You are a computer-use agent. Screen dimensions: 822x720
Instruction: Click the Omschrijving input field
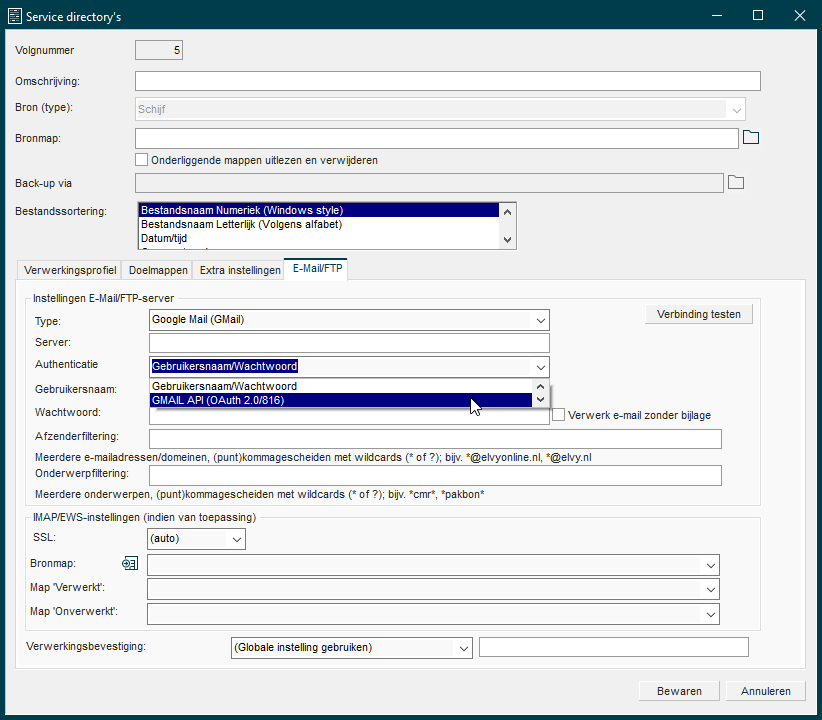pos(448,81)
